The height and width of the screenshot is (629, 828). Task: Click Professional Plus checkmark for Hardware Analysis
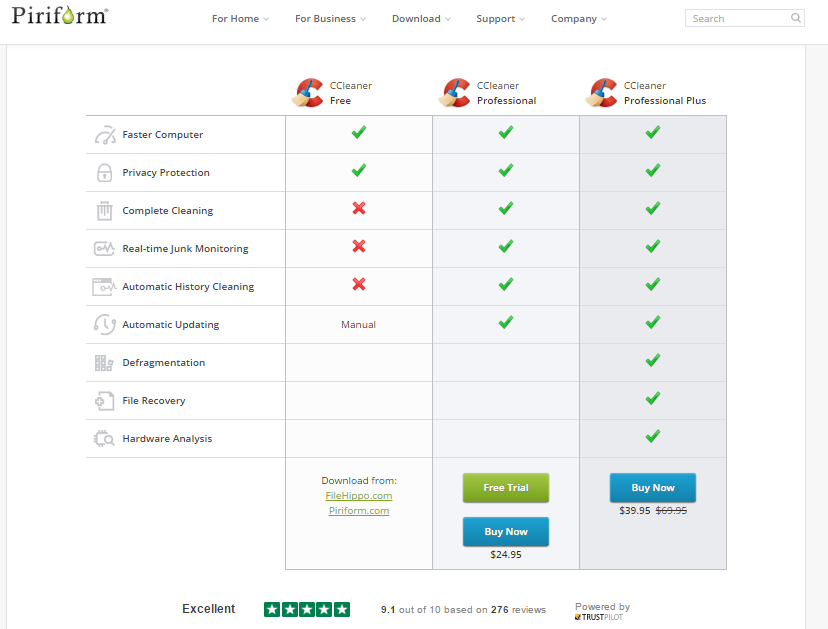653,436
